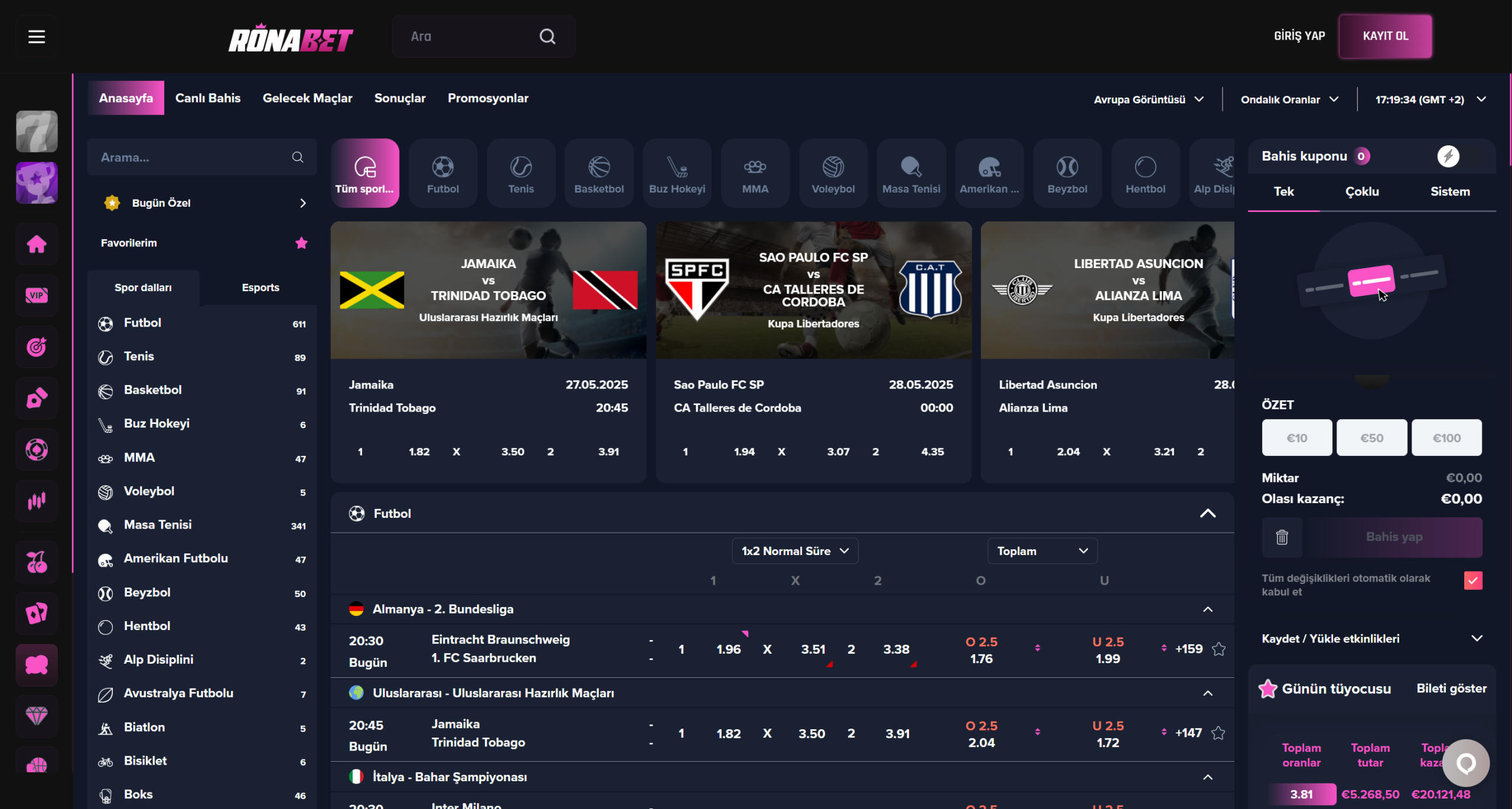Screen dimensions: 1512x809
Task: Select odds 1.94 on Sao Paulo card
Action: click(x=744, y=451)
